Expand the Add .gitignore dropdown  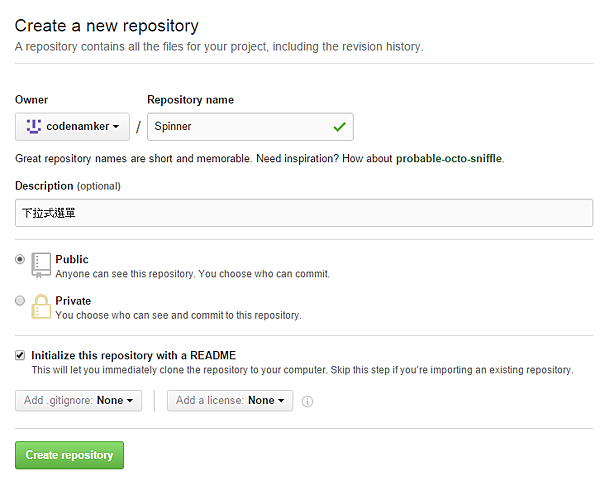[78, 401]
